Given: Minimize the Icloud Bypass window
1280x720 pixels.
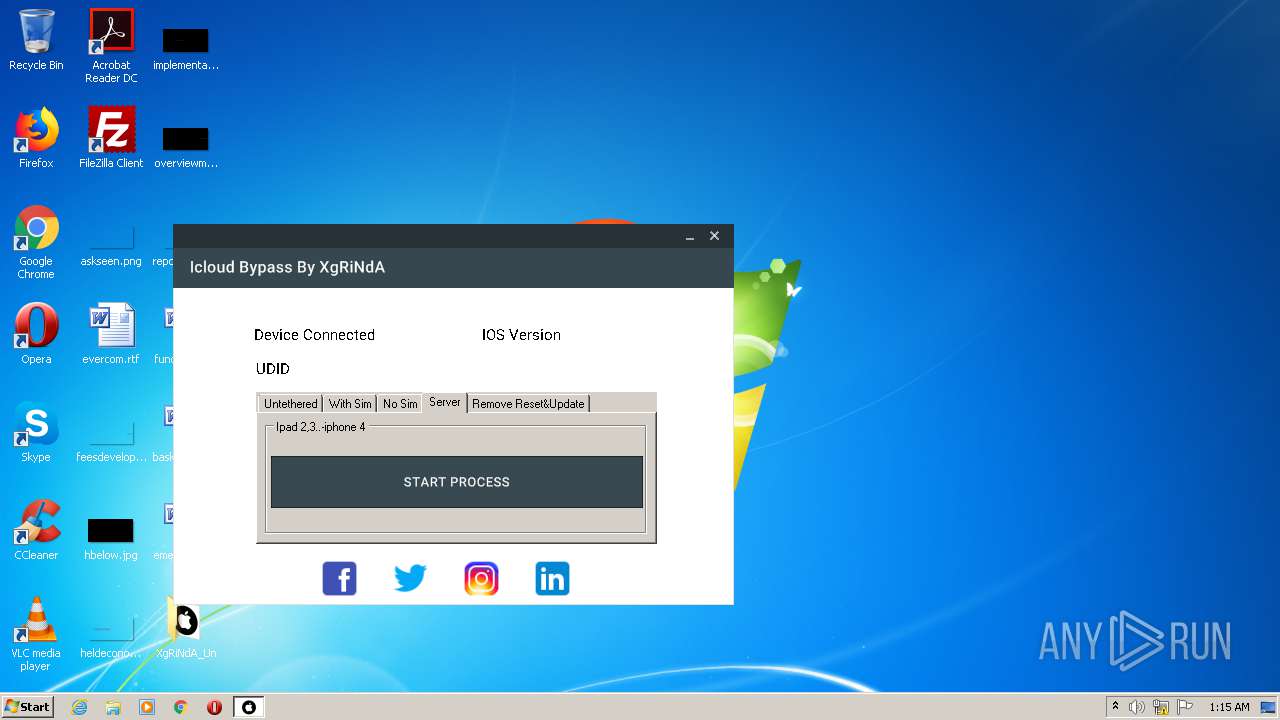Looking at the screenshot, I should tap(690, 236).
